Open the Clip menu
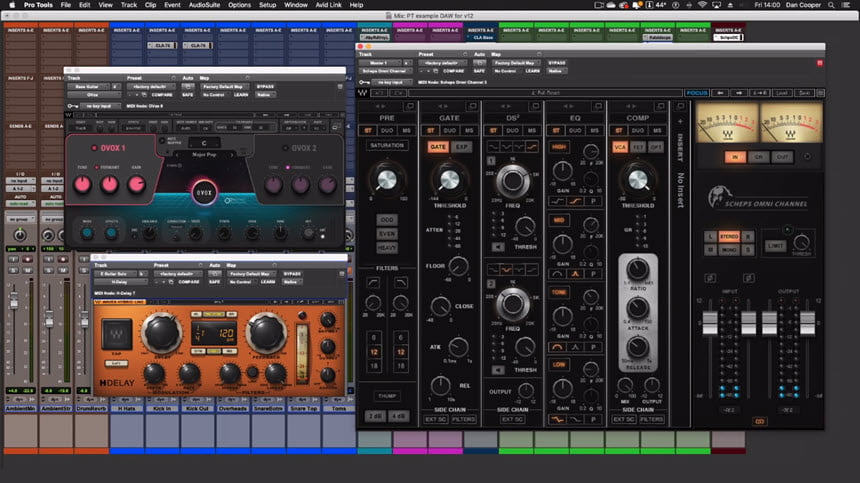860x483 pixels. pyautogui.click(x=150, y=5)
